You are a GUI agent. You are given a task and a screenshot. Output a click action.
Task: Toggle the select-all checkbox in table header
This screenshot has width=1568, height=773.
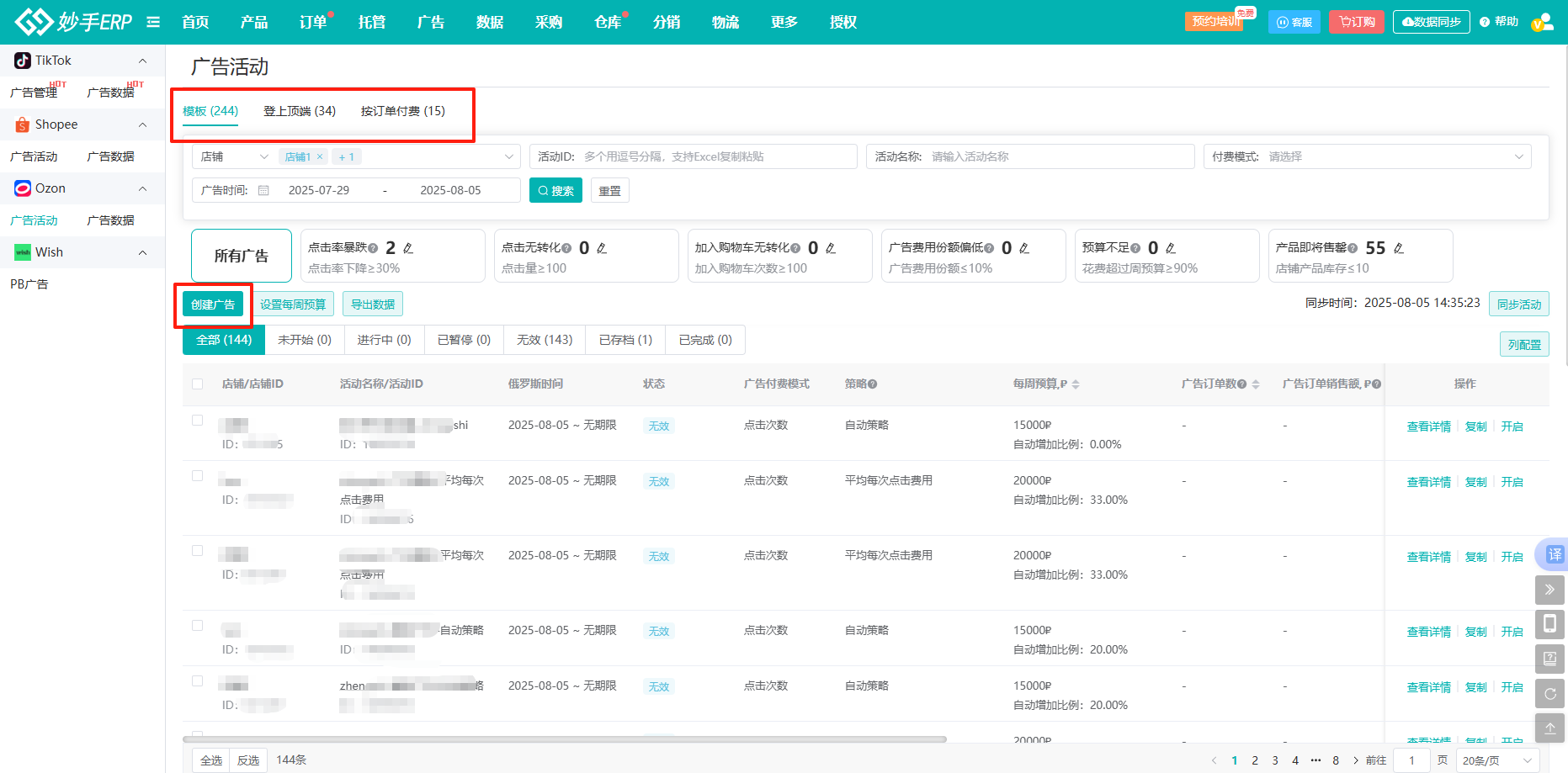click(198, 384)
